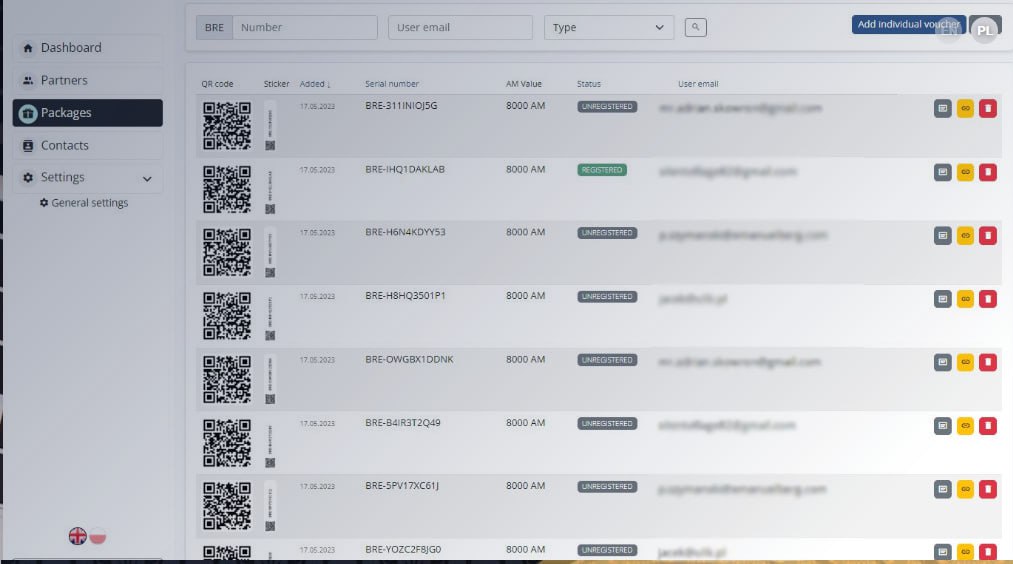Image resolution: width=1013 pixels, height=564 pixels.
Task: Open the Type dropdown filter
Action: pos(609,28)
